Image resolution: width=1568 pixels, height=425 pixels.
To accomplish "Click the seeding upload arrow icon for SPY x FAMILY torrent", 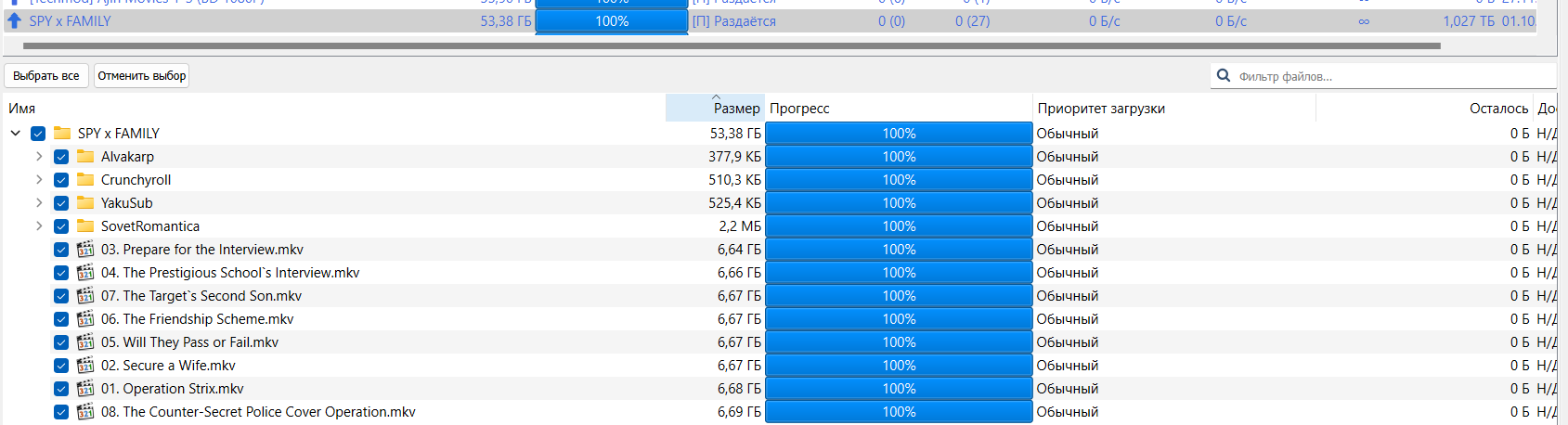I will tap(15, 20).
